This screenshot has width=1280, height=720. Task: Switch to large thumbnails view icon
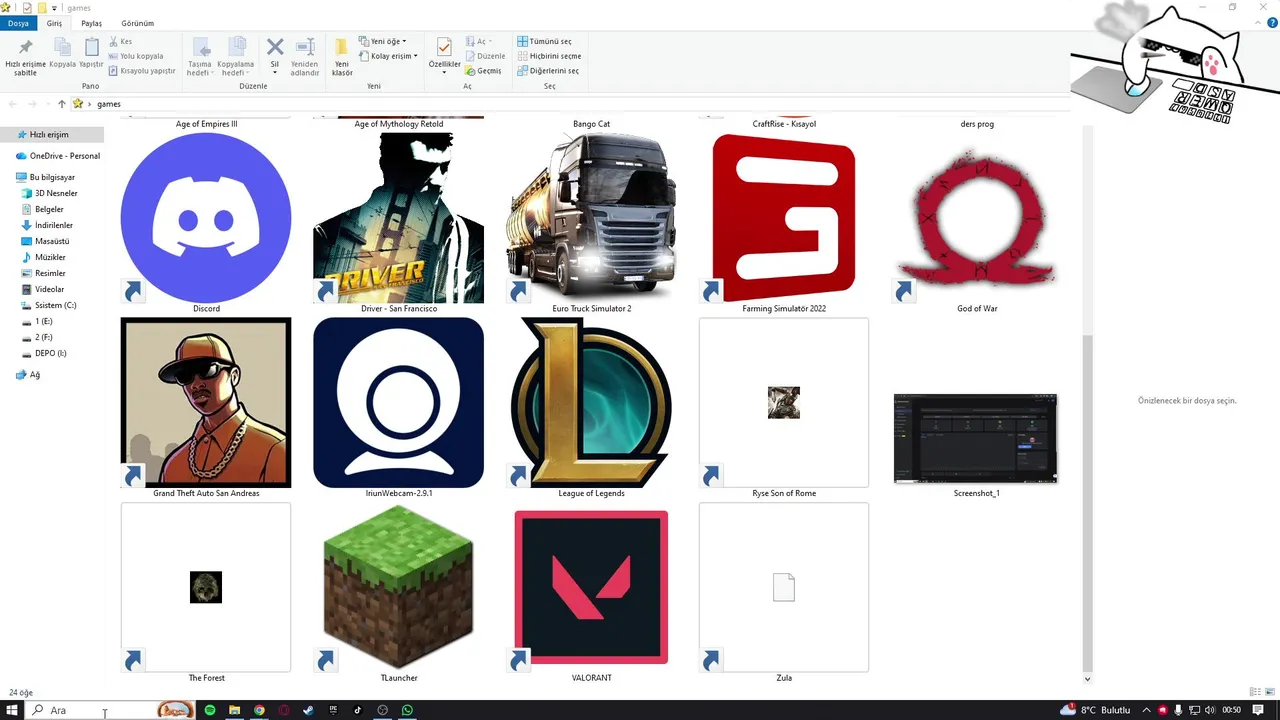[x=1269, y=692]
